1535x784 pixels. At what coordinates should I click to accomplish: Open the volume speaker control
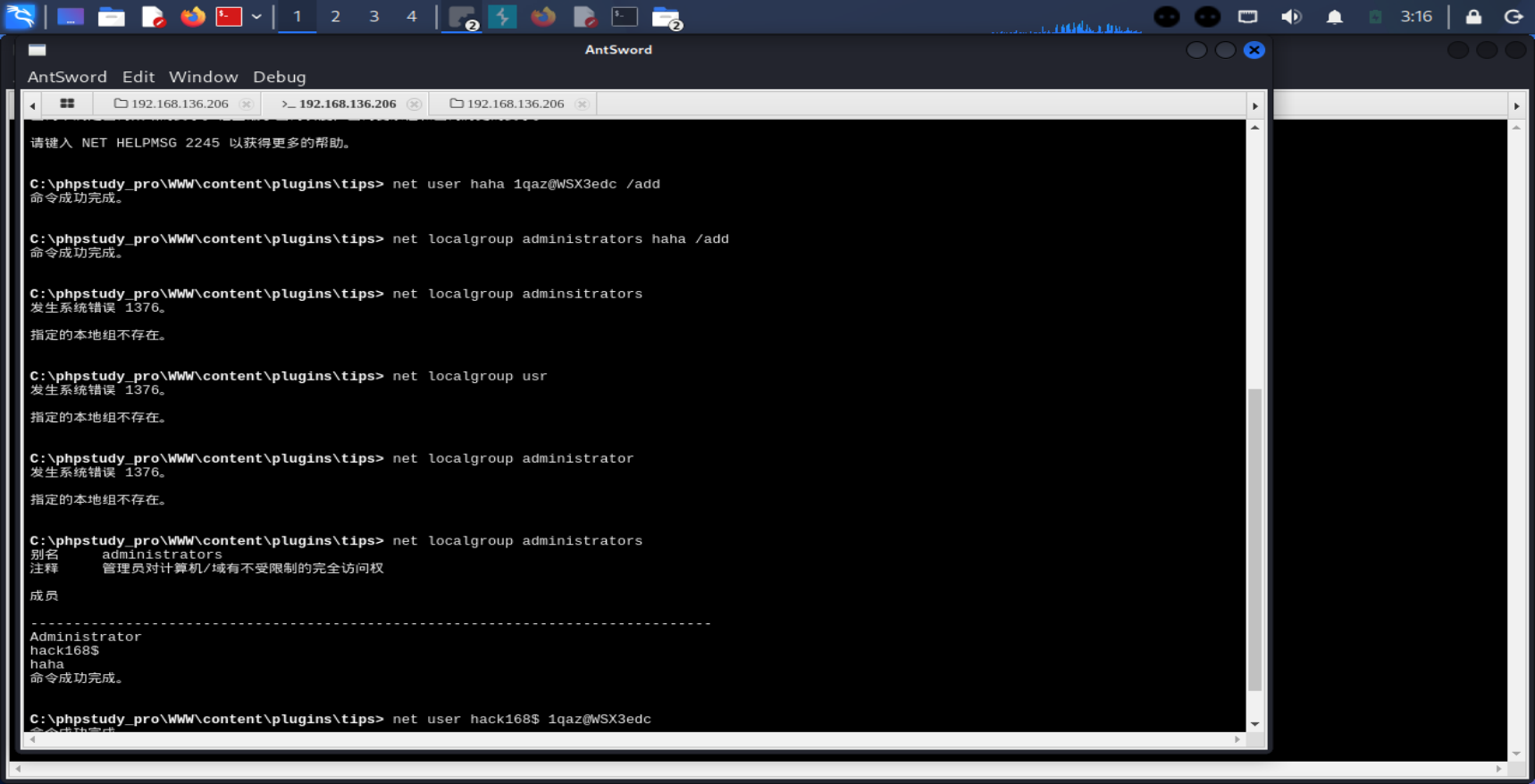pyautogui.click(x=1290, y=16)
